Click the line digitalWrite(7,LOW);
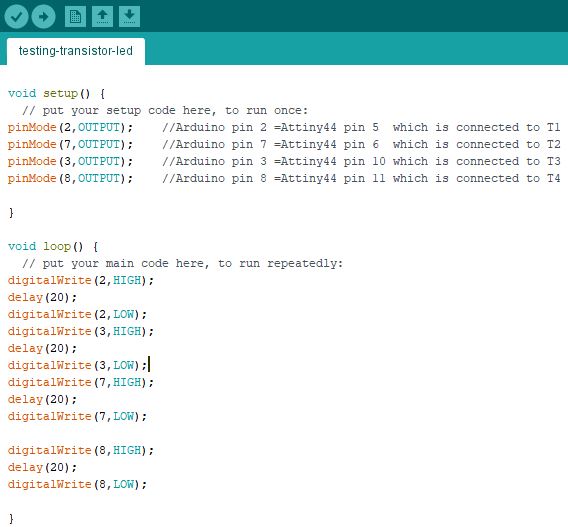Viewport: 568px width, 527px height. point(78,417)
